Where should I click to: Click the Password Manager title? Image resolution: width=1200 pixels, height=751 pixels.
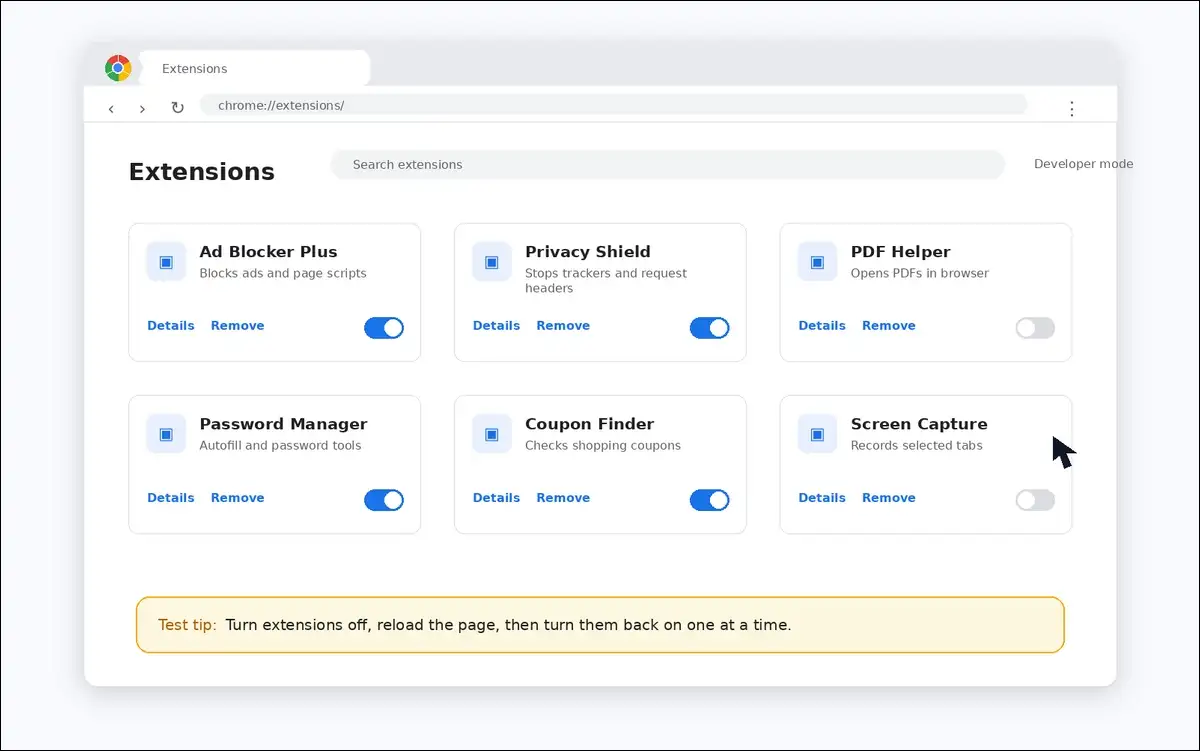[284, 424]
